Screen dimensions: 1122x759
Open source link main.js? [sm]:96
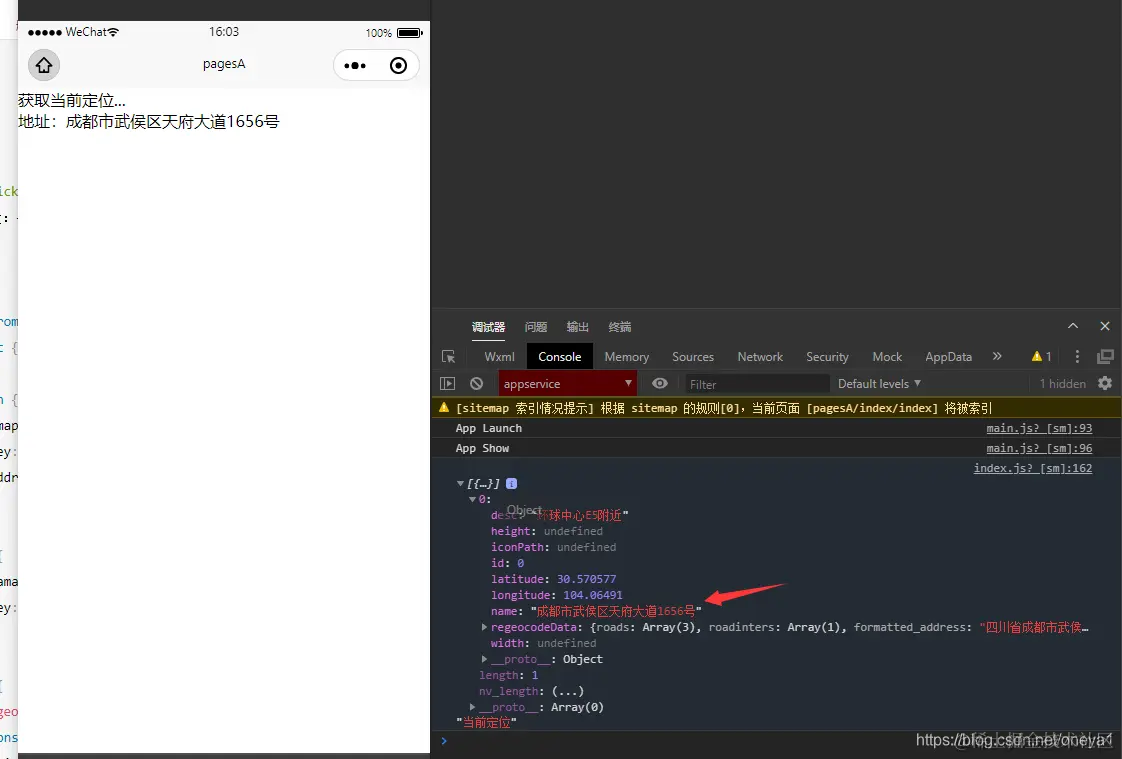[1039, 448]
